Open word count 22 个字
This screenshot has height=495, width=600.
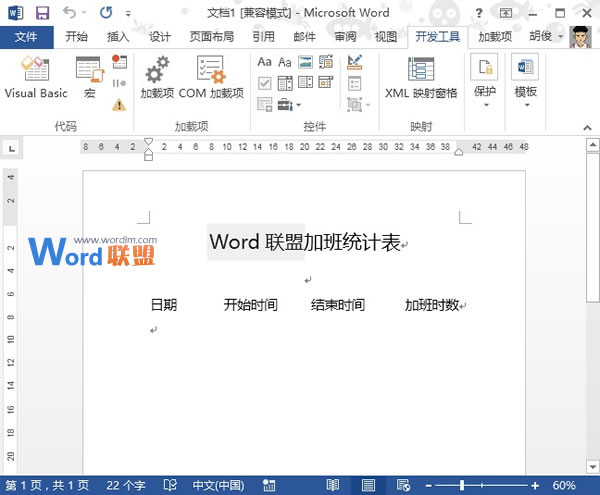(x=126, y=485)
